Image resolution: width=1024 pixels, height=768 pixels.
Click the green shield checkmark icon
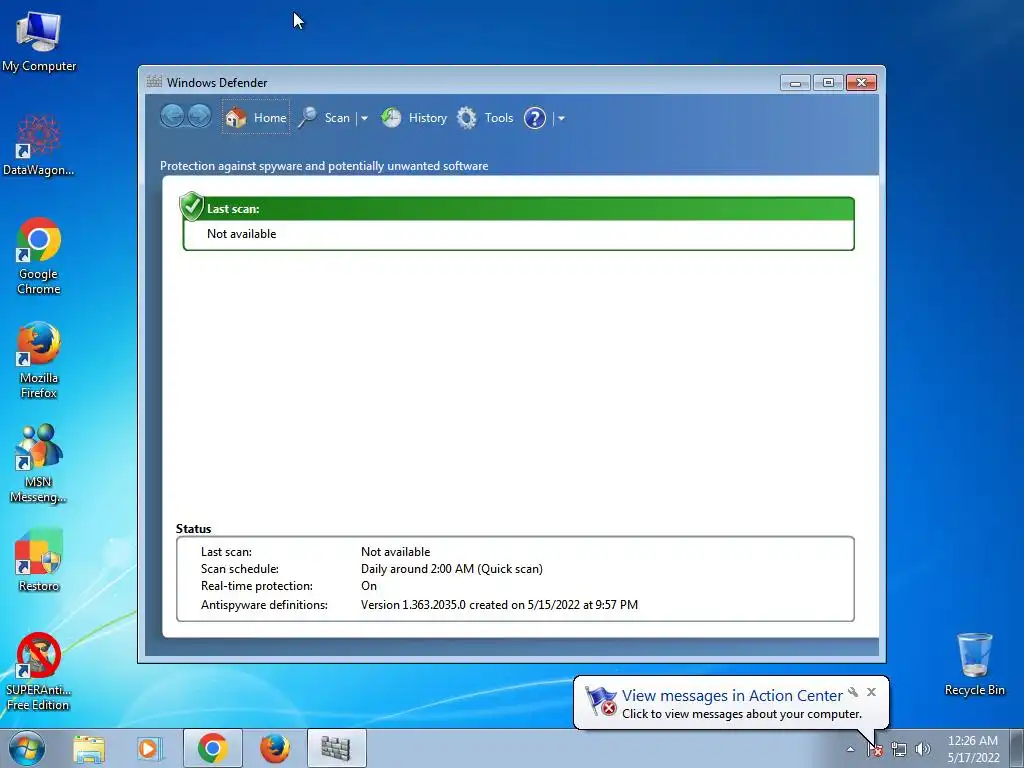(191, 206)
